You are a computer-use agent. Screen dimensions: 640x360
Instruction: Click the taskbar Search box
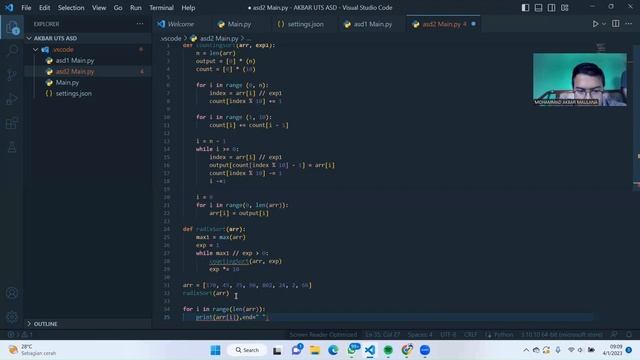point(247,350)
